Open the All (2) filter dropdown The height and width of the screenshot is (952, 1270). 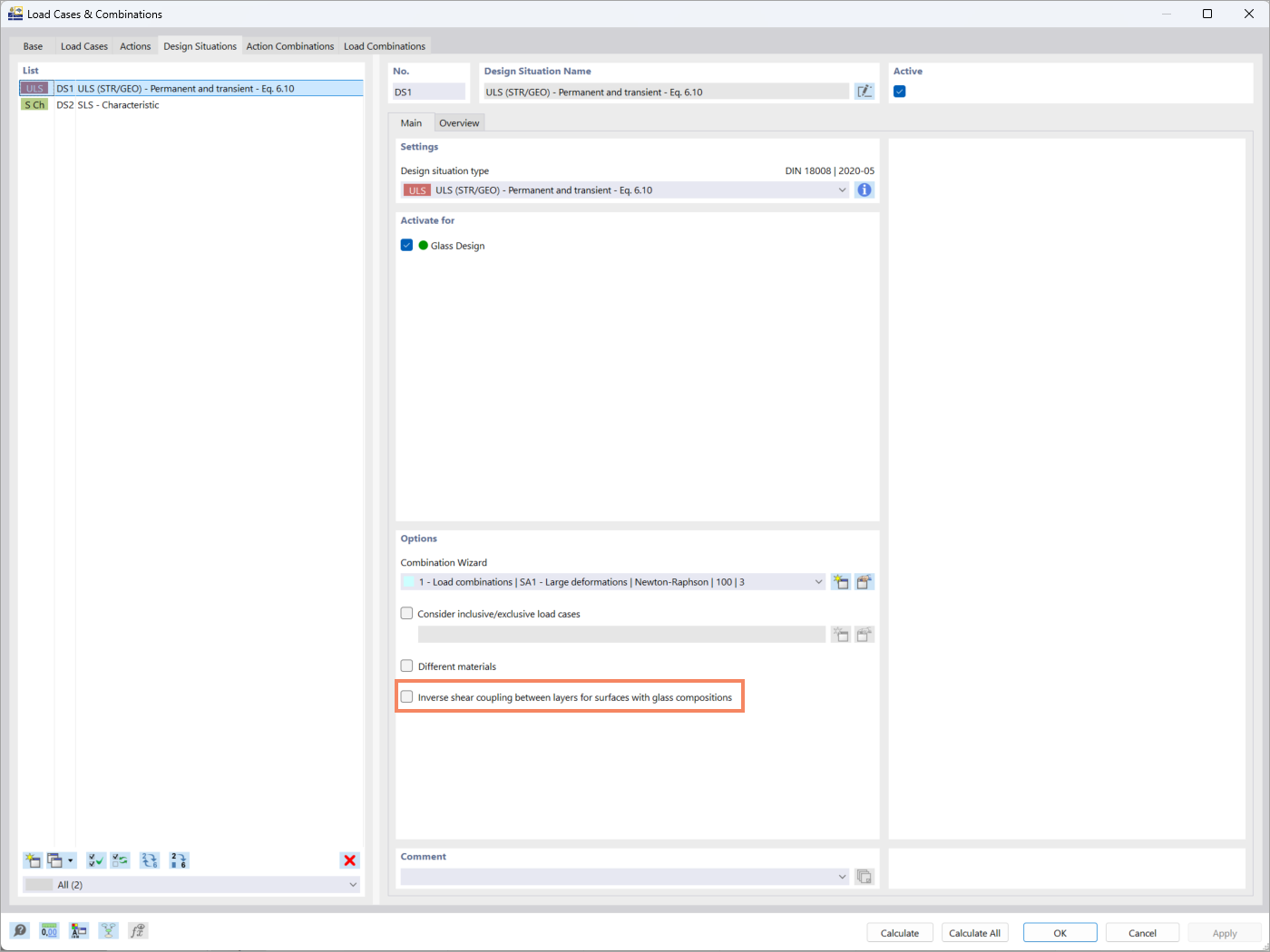(x=353, y=884)
